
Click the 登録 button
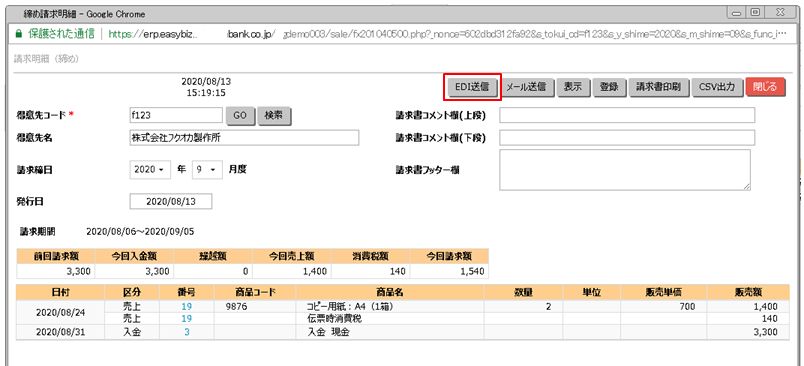610,87
